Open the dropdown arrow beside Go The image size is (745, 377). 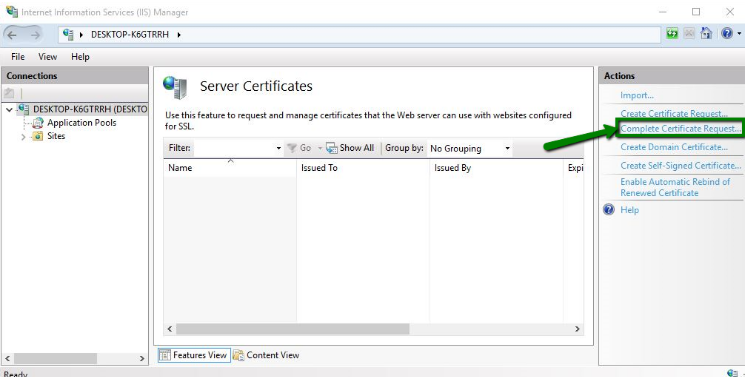(320, 148)
